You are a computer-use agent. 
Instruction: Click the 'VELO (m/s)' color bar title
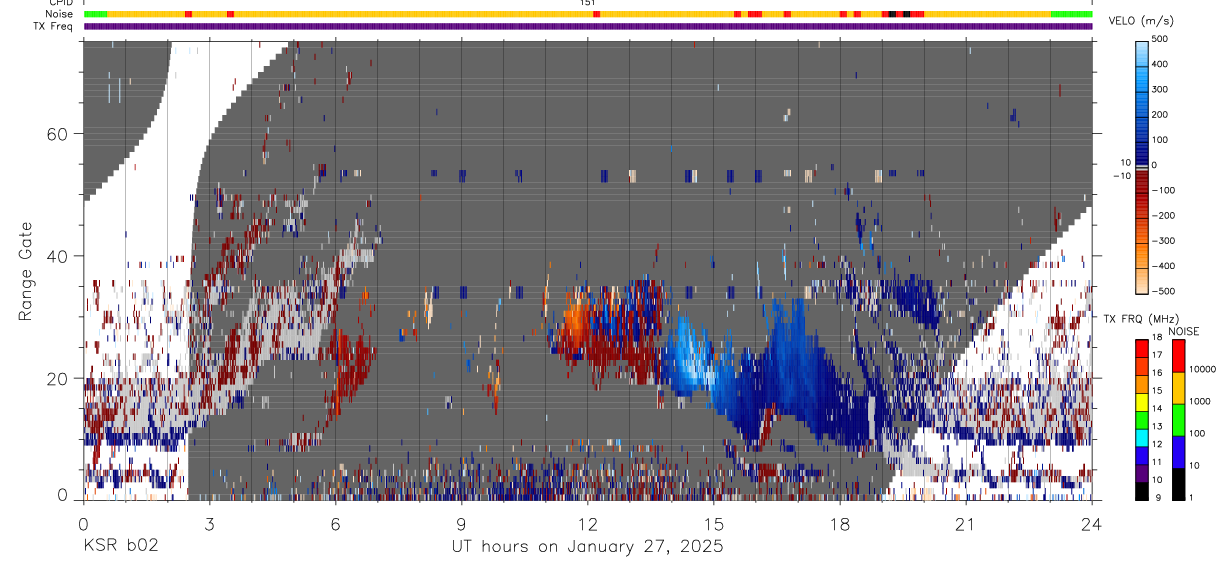(1141, 21)
